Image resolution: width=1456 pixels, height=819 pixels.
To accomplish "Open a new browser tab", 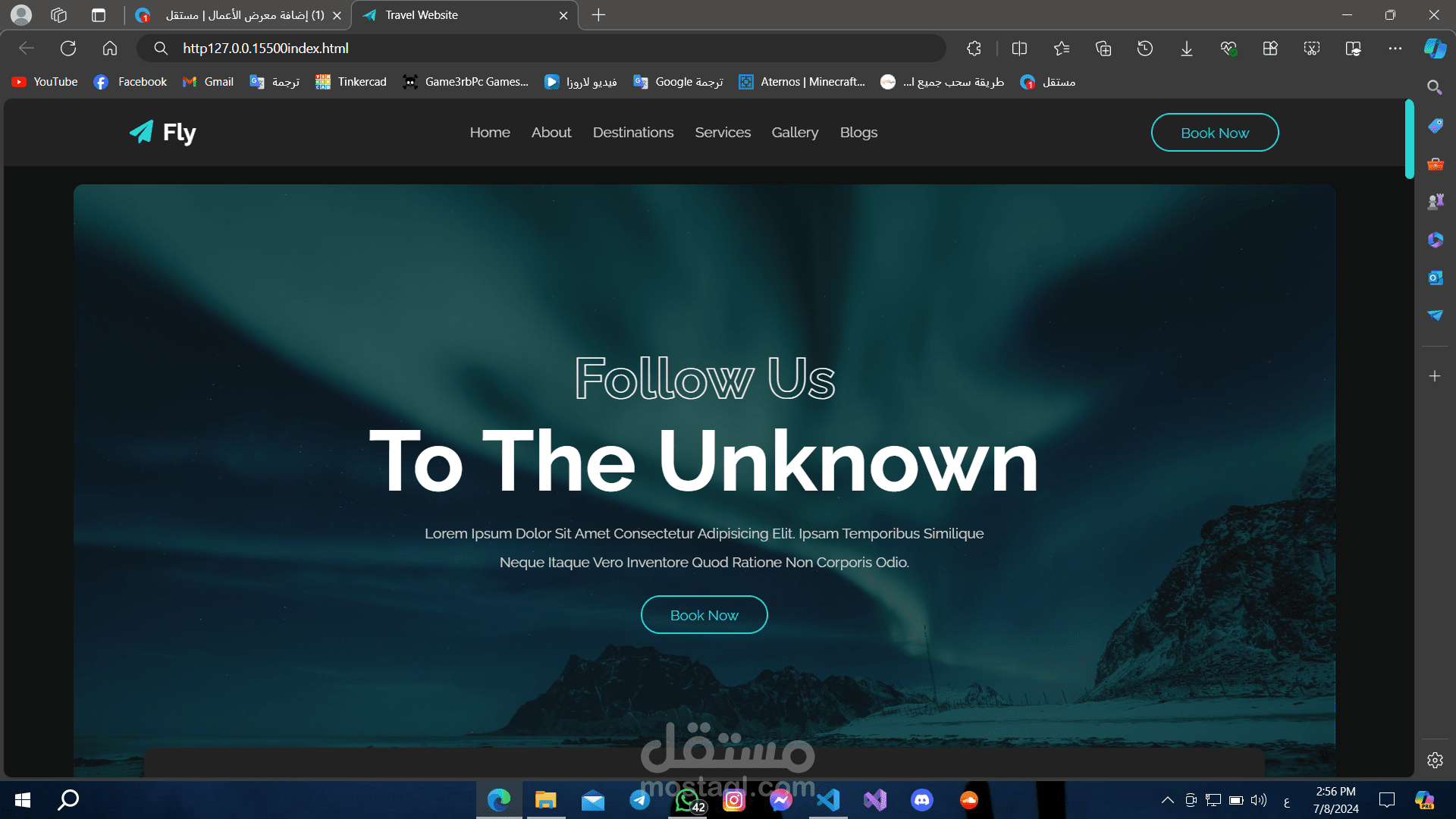I will pyautogui.click(x=598, y=15).
